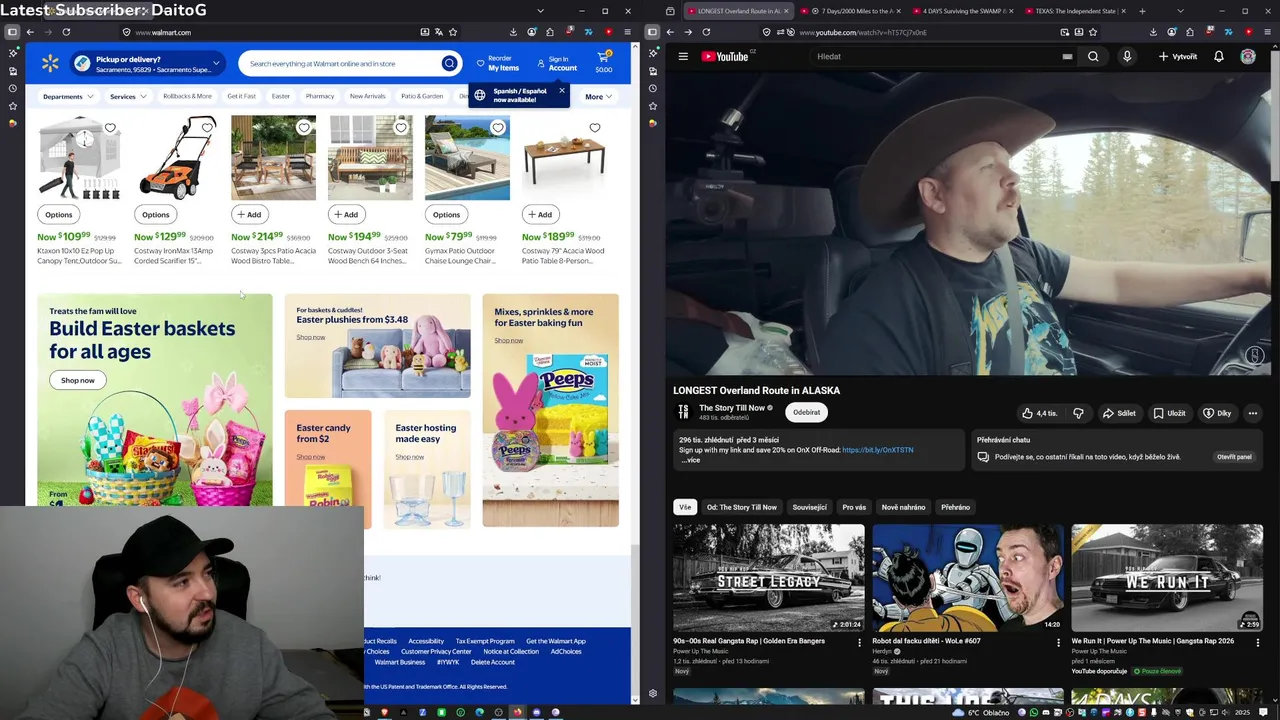The width and height of the screenshot is (1280, 720).
Task: Favorite the Gymax Patio Chaise Lounge Chair
Action: [498, 128]
